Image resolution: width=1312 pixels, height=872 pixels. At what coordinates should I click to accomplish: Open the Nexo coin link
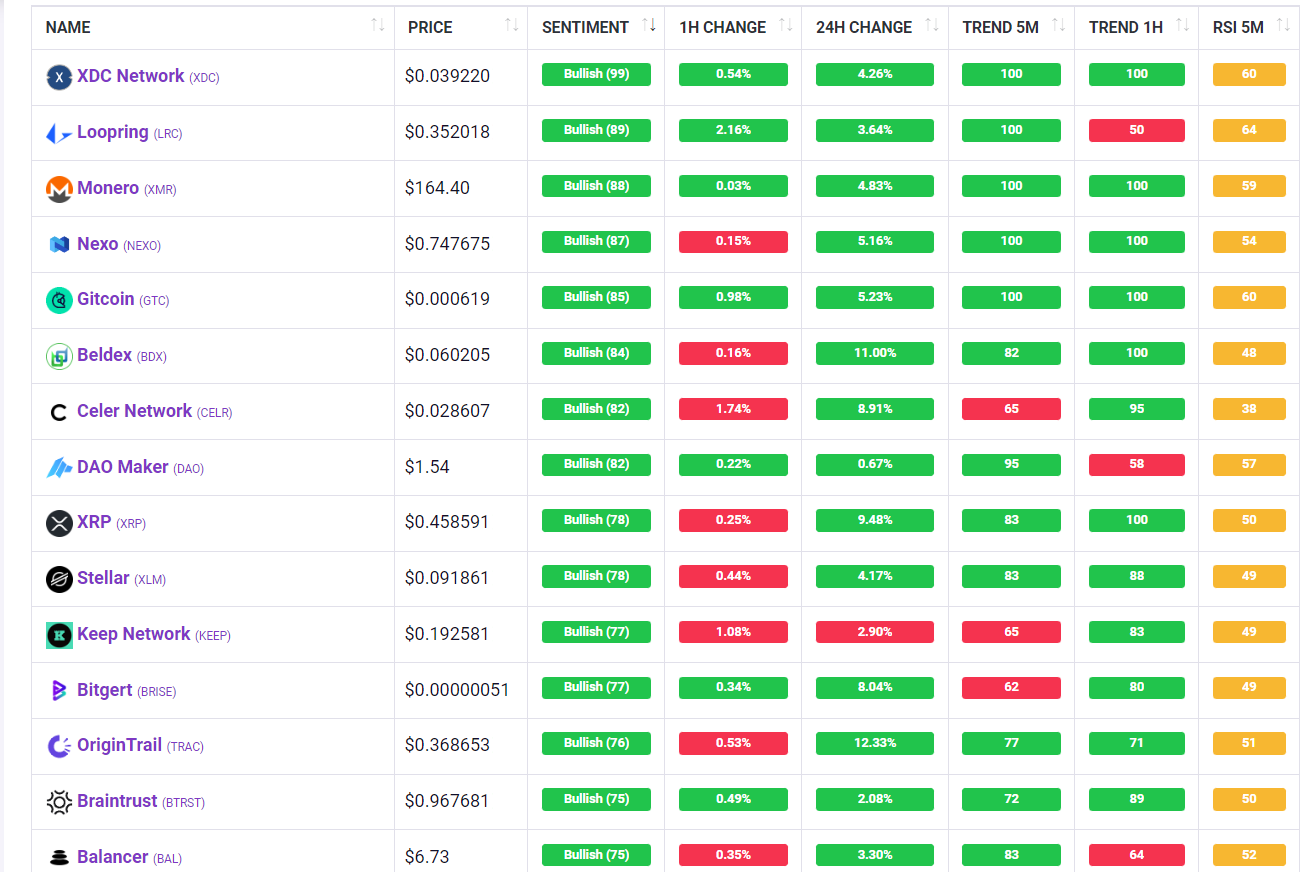97,244
